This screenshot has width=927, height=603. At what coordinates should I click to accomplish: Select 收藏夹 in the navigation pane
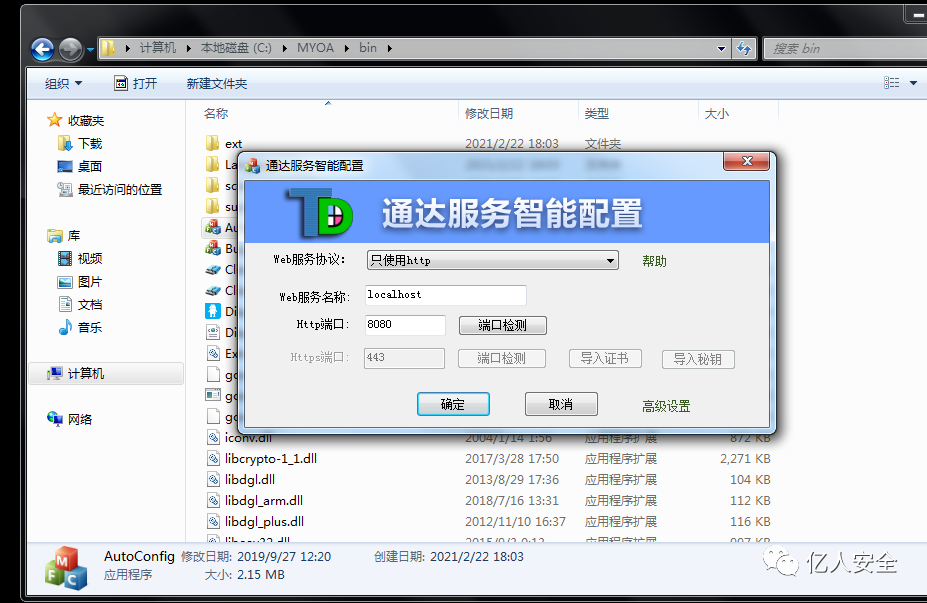76,121
